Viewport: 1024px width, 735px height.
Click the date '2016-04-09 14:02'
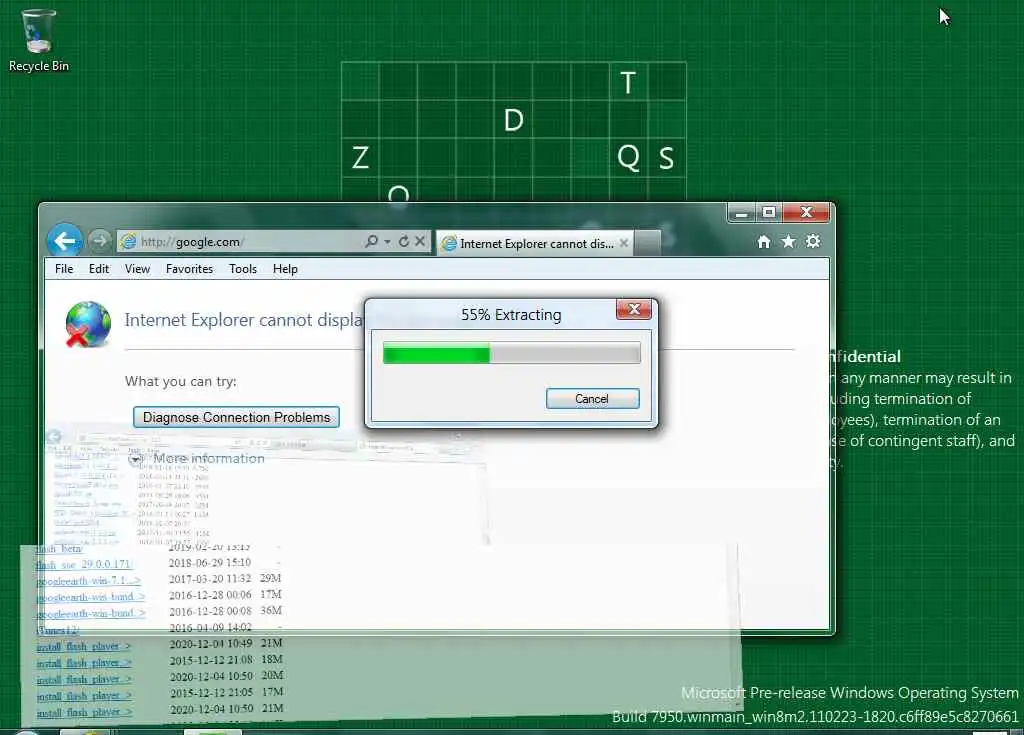[210, 628]
